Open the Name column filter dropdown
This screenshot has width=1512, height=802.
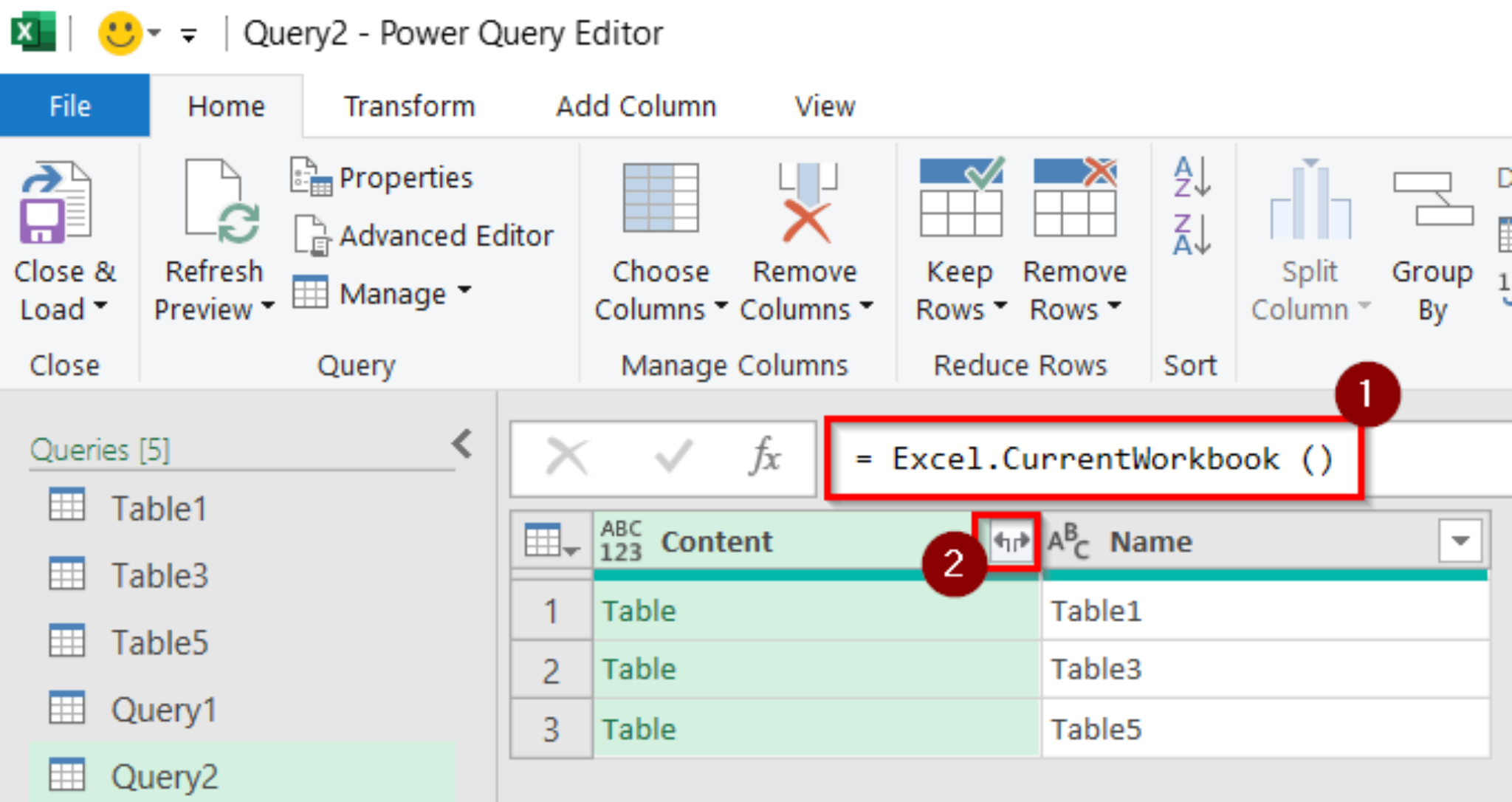pyautogui.click(x=1460, y=541)
